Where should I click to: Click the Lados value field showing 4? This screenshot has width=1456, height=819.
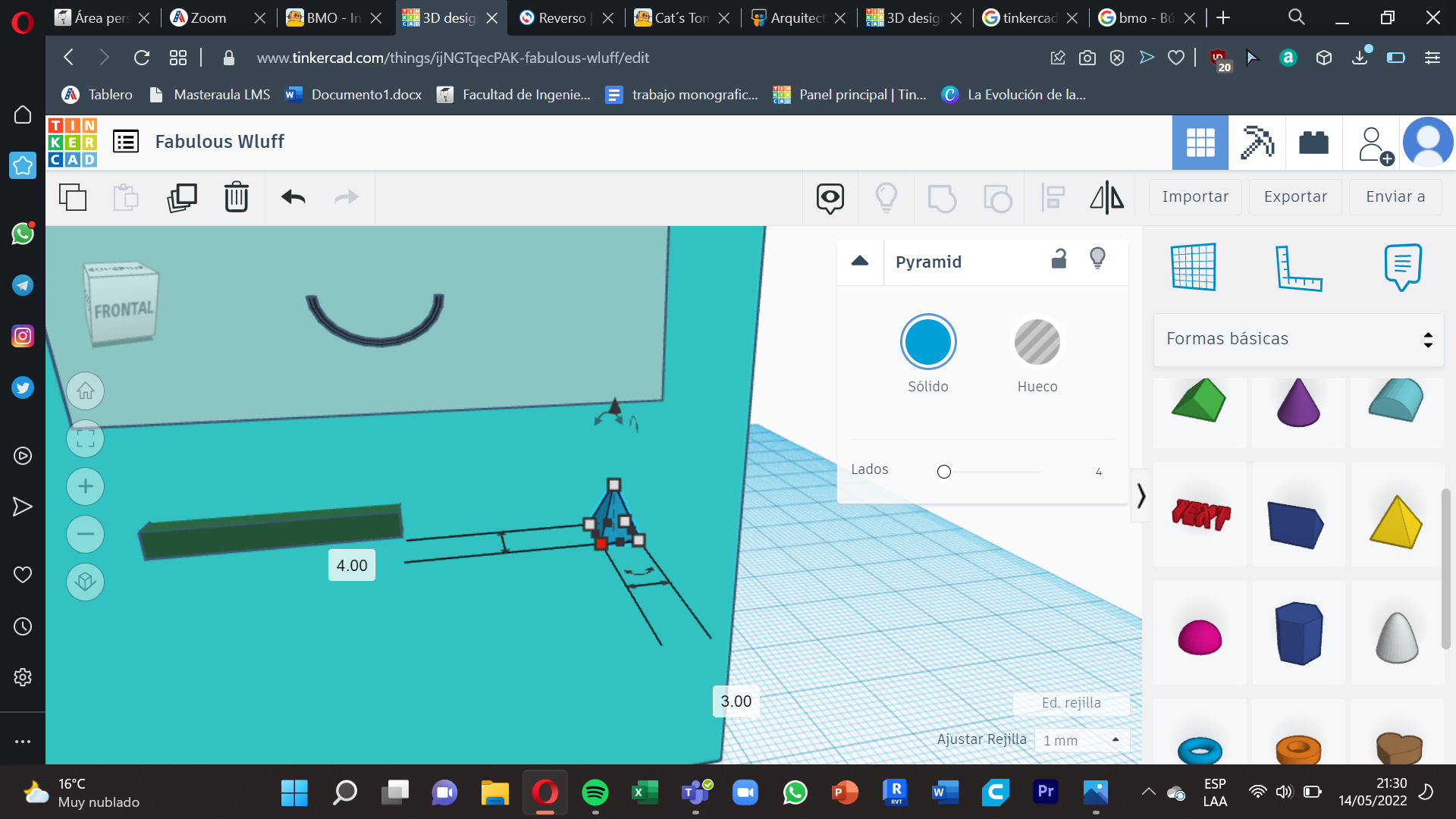point(1099,472)
